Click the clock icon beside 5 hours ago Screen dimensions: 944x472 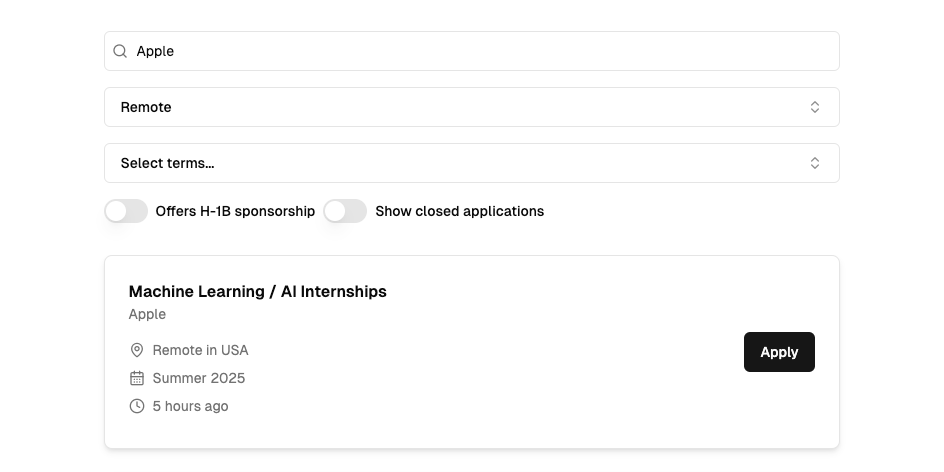(137, 406)
